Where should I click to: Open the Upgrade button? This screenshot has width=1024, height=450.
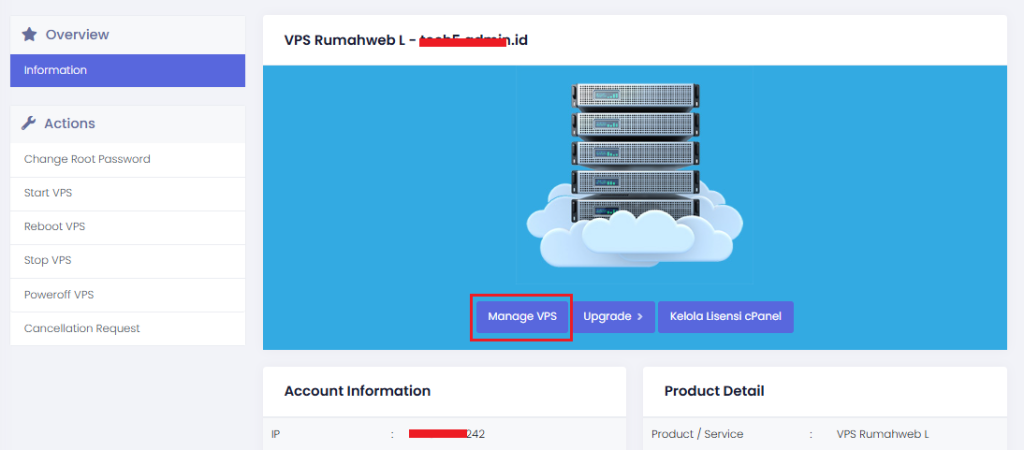point(613,317)
